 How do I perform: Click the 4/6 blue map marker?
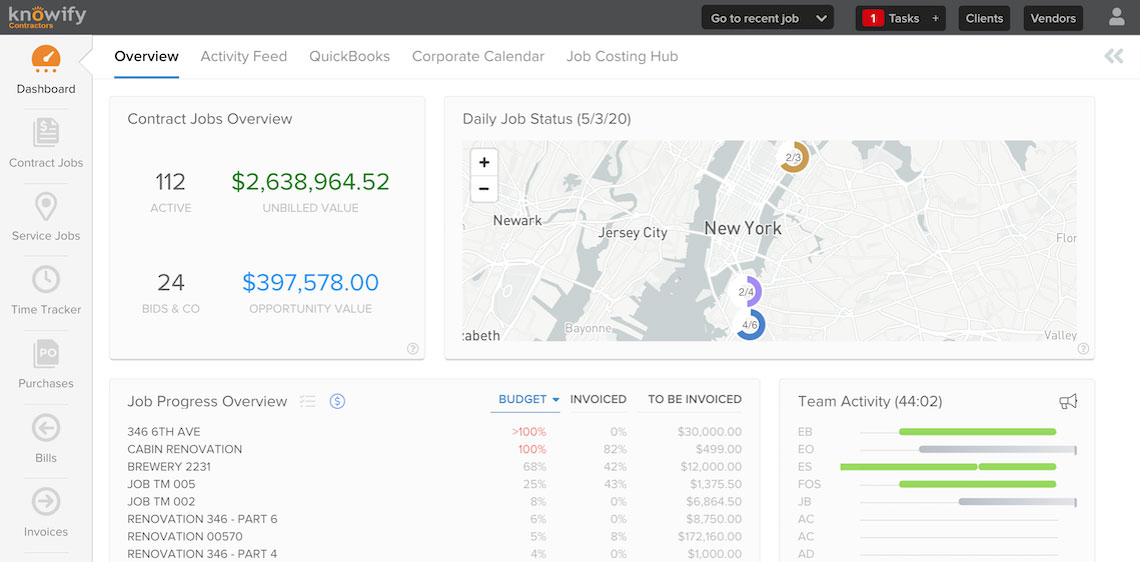pyautogui.click(x=750, y=325)
